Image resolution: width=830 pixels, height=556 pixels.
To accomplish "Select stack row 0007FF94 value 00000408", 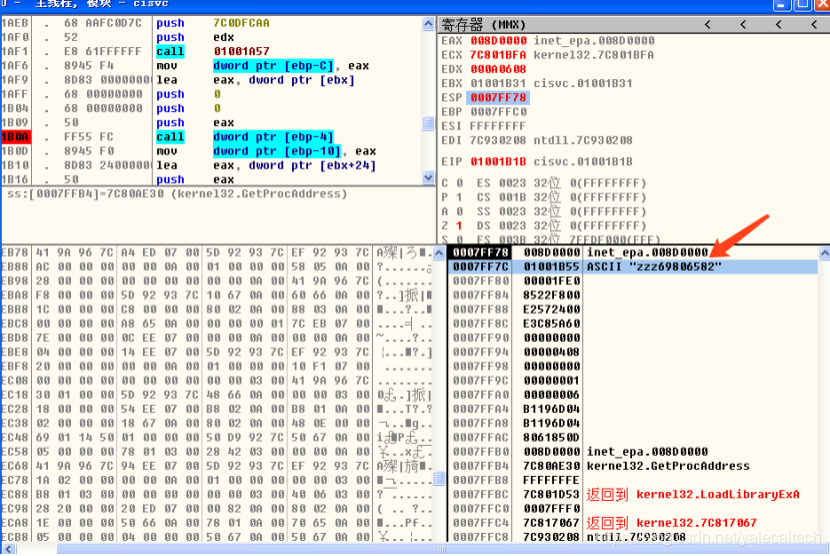I will coord(633,352).
